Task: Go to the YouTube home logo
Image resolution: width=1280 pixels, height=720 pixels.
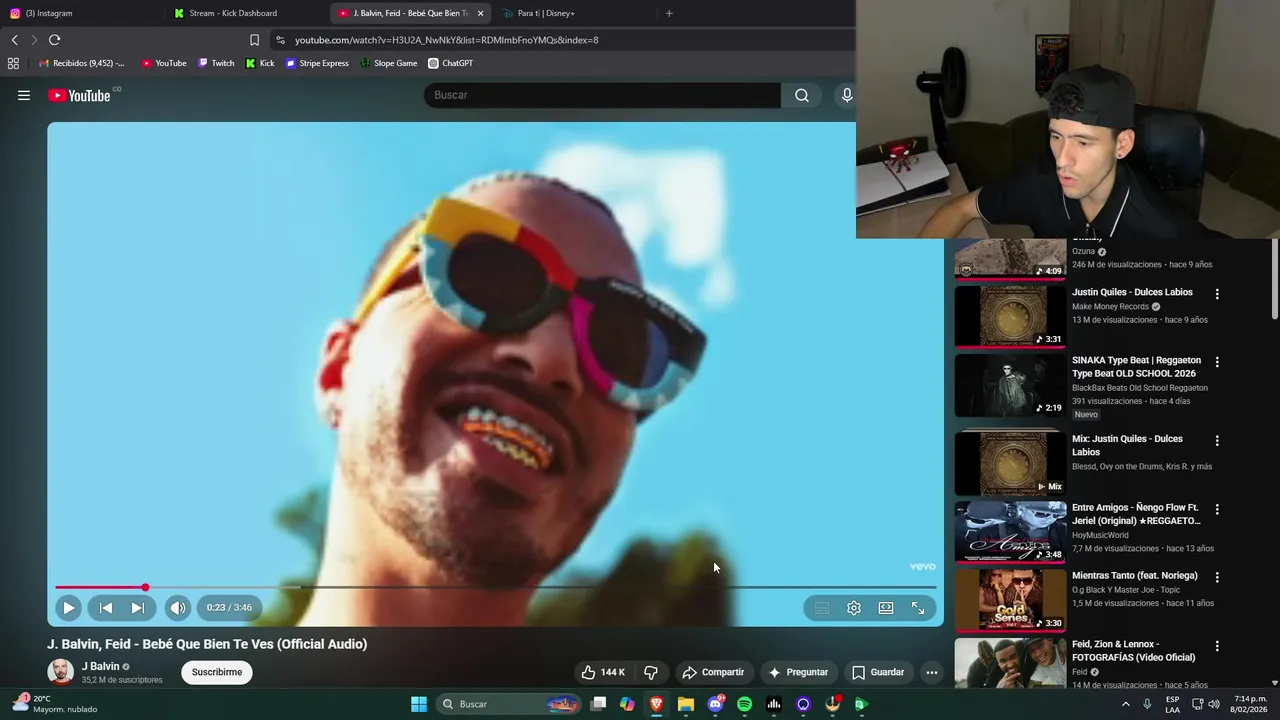Action: click(78, 95)
